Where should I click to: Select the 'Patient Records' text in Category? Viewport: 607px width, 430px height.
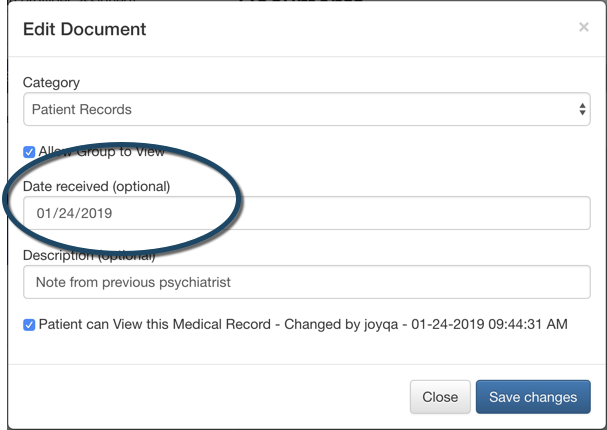82,109
